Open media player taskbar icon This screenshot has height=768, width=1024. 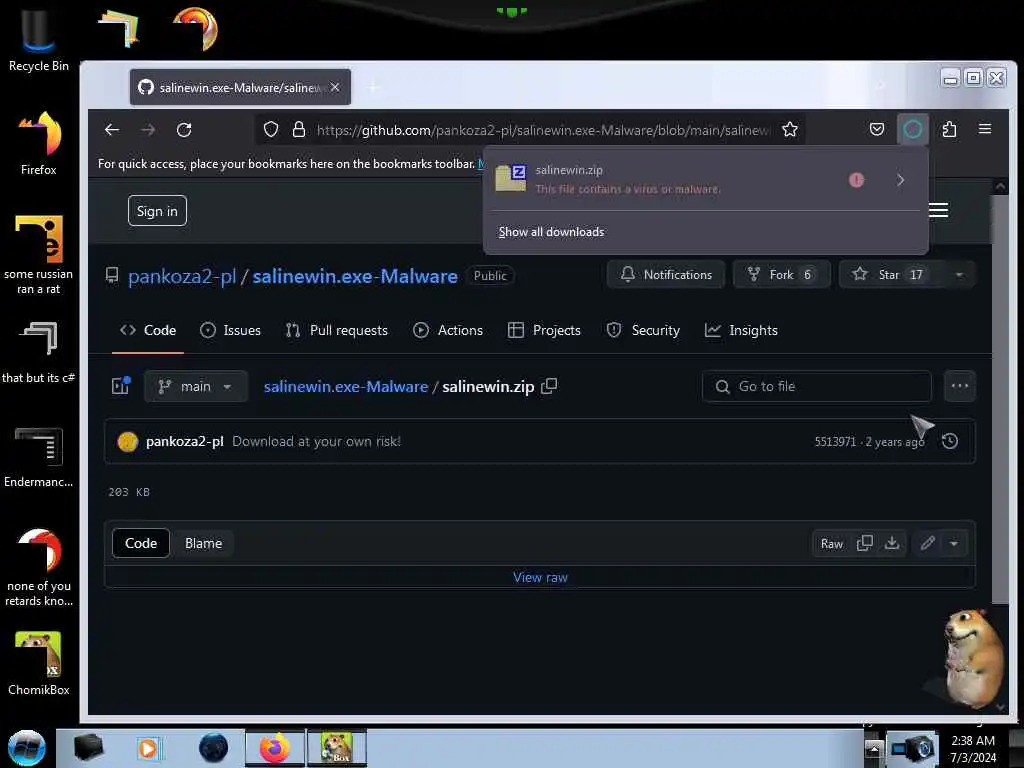click(148, 748)
